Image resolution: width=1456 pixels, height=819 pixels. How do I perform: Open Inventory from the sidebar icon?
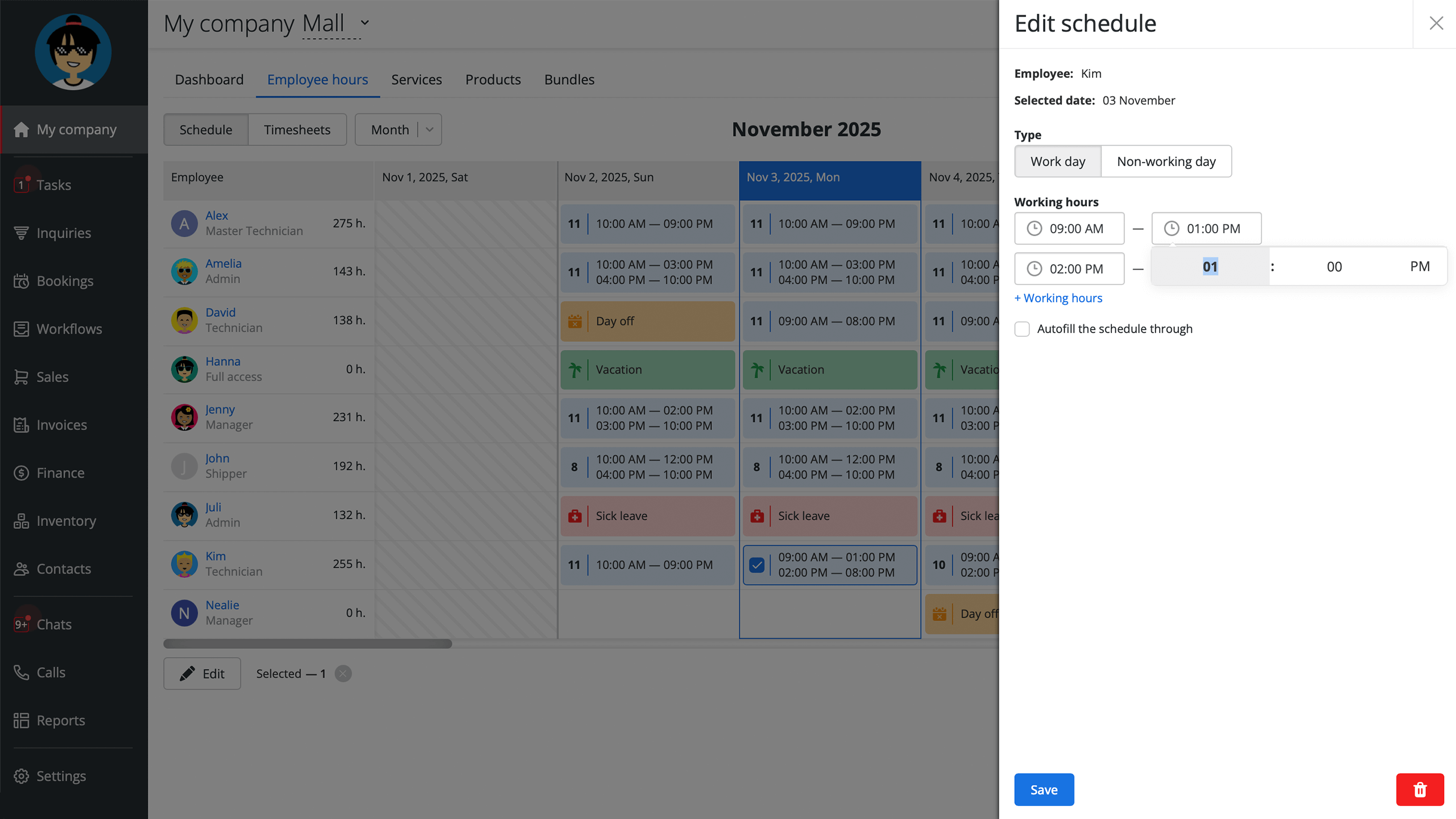coord(22,521)
